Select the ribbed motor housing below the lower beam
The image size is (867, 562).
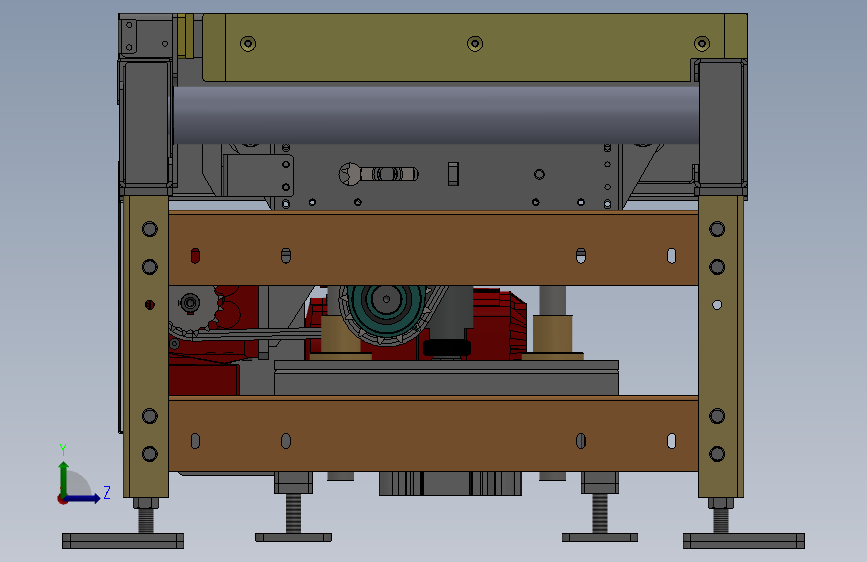point(450,483)
